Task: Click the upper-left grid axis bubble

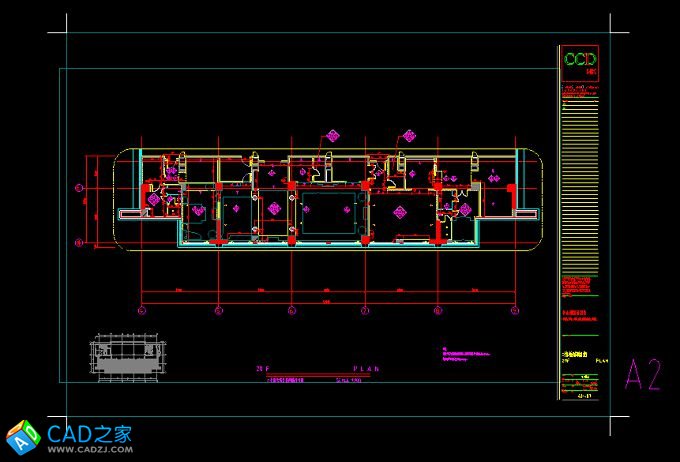Action: click(79, 186)
